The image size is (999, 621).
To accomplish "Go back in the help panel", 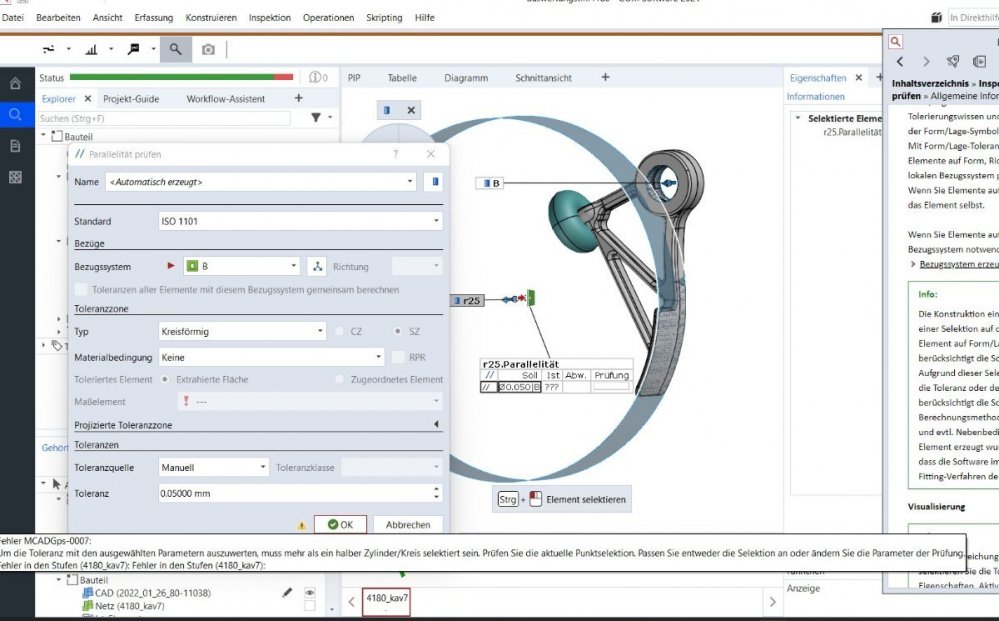I will 899,62.
